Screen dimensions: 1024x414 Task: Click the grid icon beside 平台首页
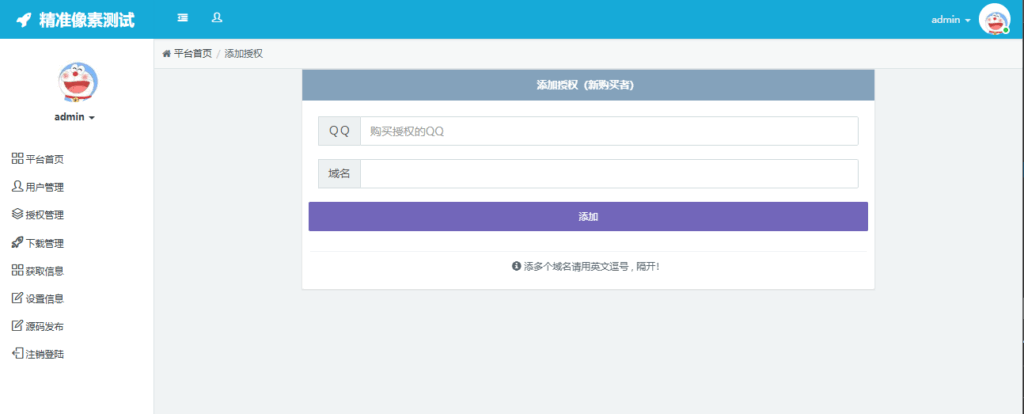[18, 159]
